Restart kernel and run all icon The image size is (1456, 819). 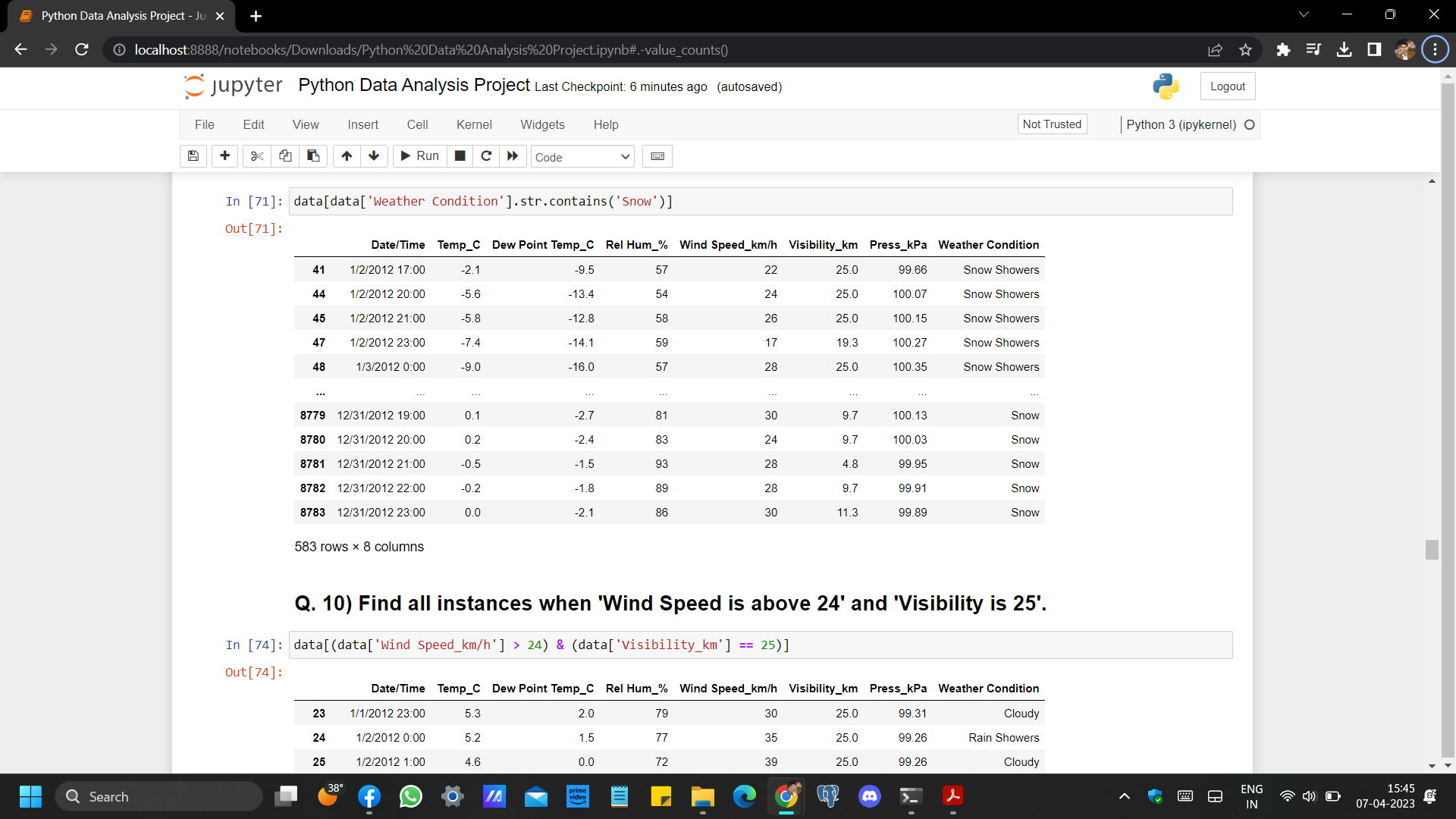coord(513,156)
